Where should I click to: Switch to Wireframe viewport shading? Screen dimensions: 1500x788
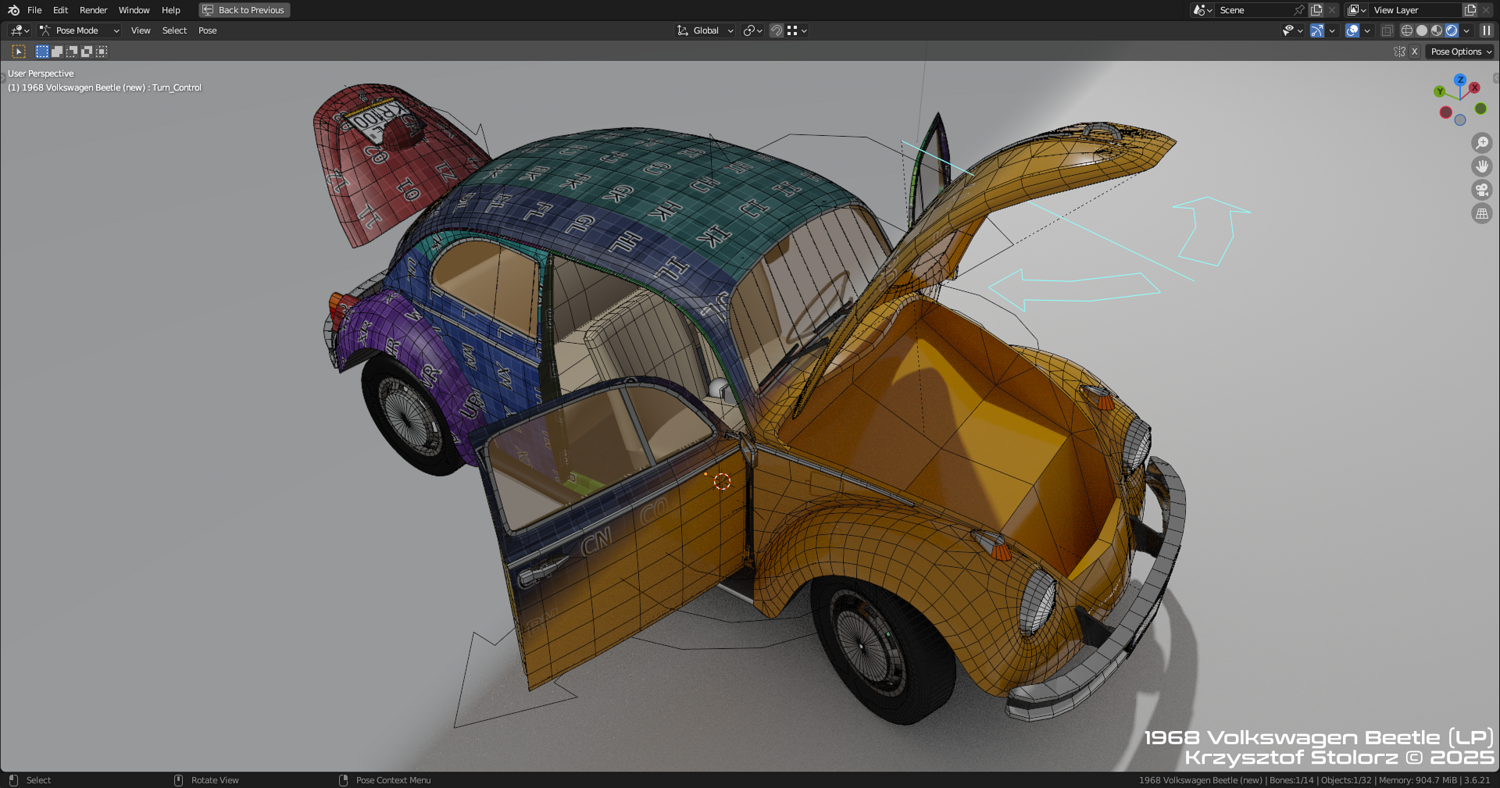1407,31
